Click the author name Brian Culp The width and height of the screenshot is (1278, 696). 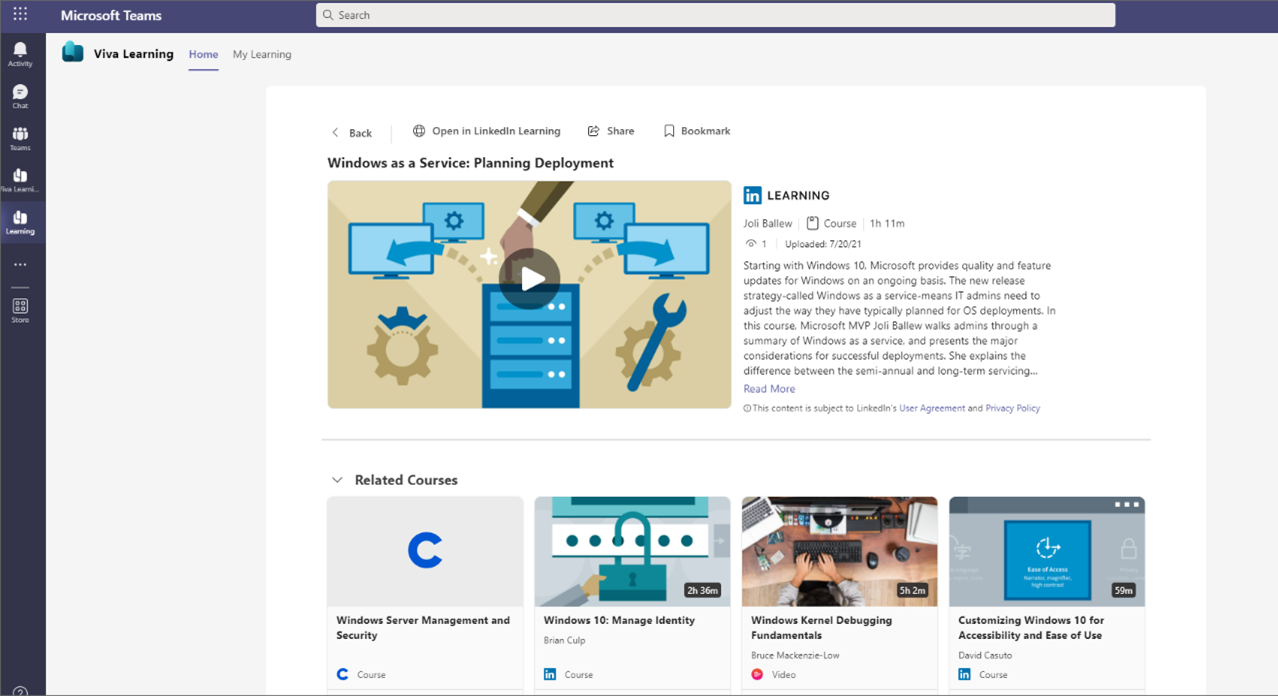click(565, 640)
